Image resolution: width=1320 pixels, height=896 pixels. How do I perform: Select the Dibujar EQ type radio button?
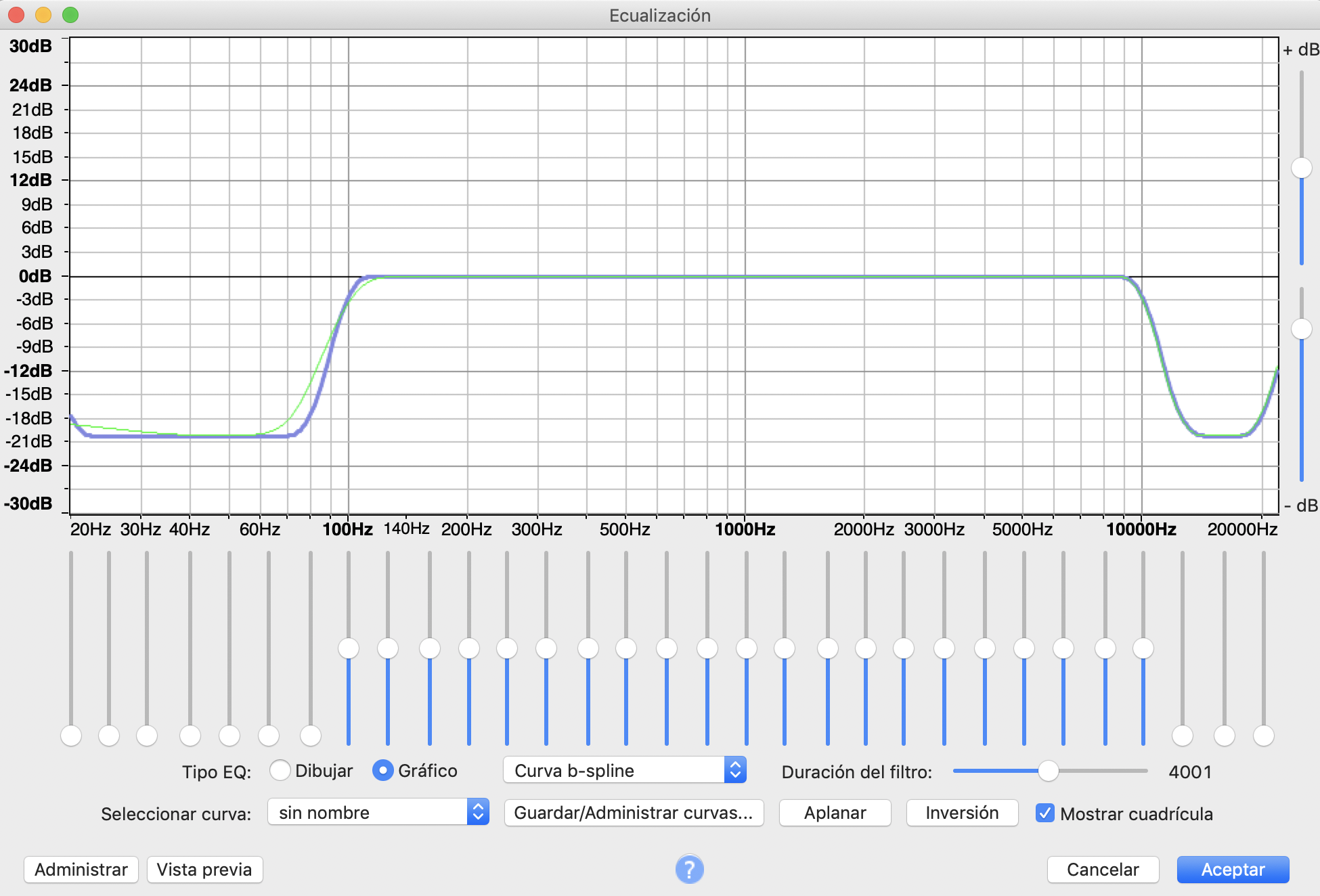[280, 771]
